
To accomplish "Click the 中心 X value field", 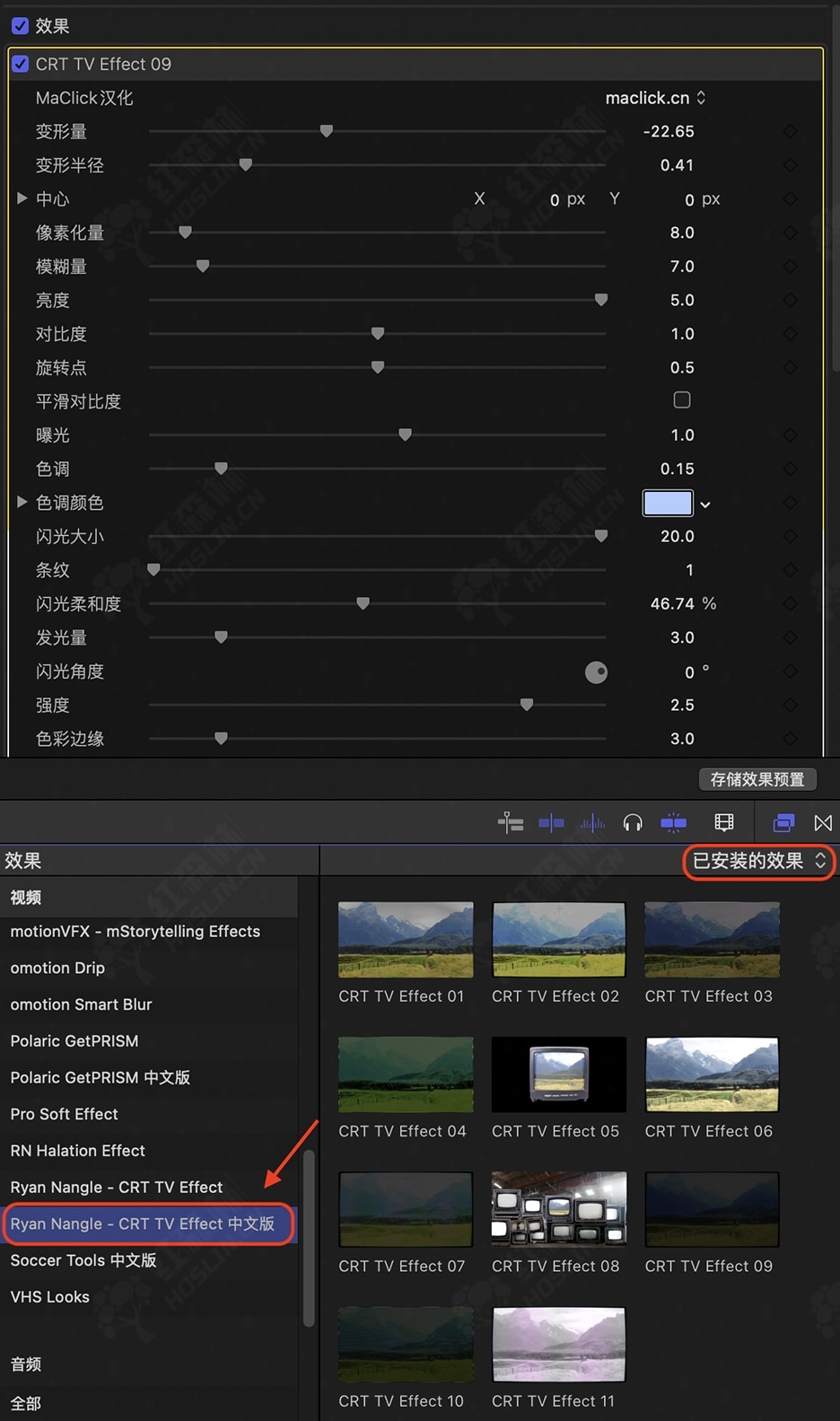I will click(555, 199).
